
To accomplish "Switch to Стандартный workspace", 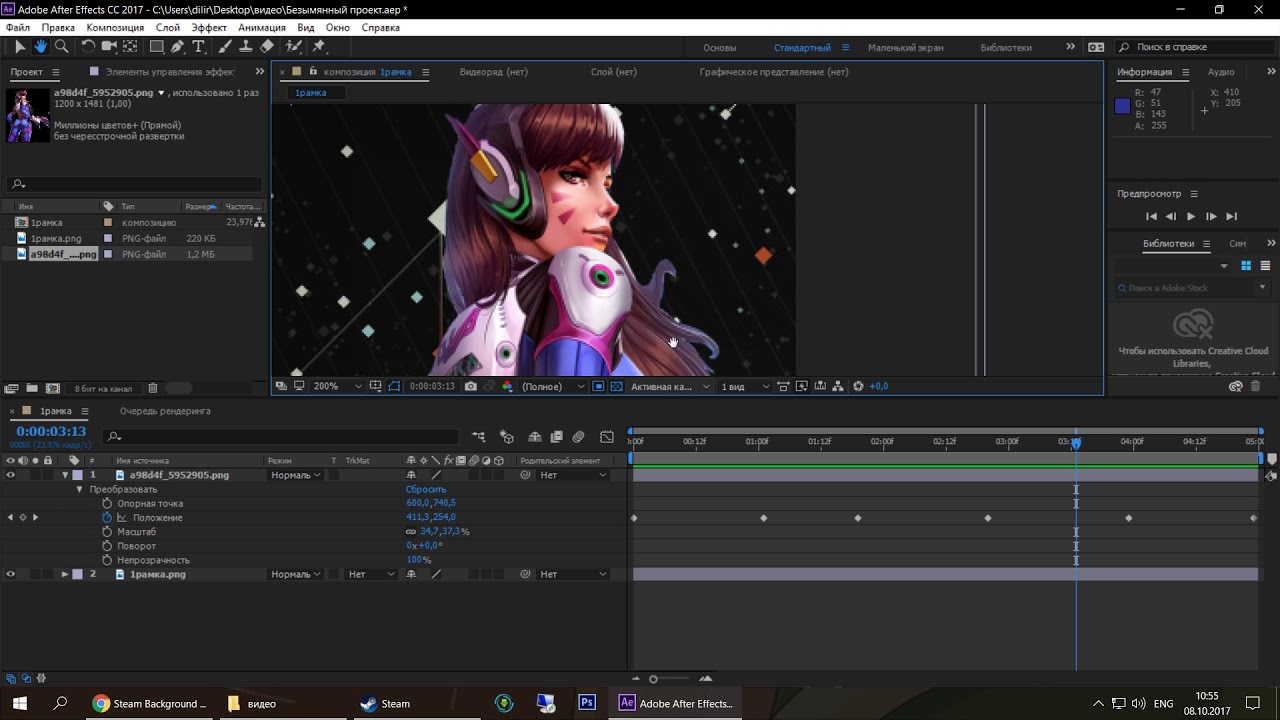I will (802, 48).
